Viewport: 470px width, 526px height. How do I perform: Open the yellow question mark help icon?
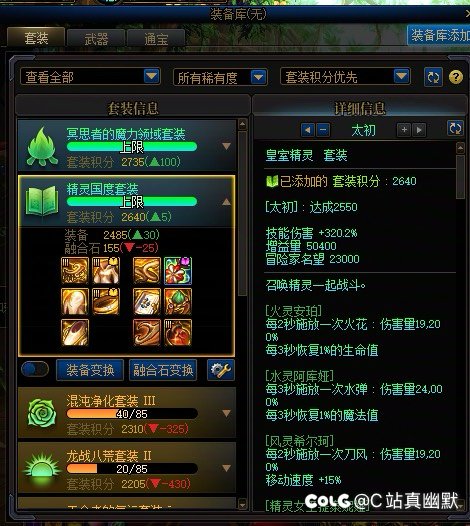456,77
